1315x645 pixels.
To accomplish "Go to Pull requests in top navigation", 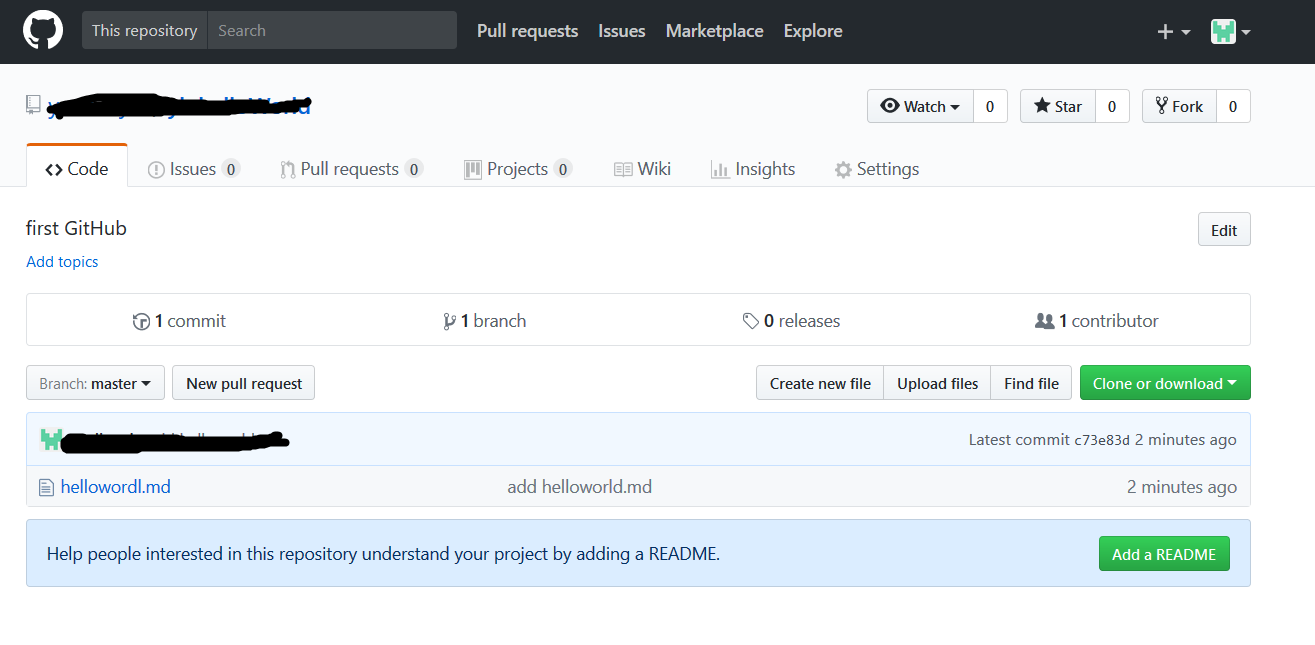I will (x=527, y=31).
